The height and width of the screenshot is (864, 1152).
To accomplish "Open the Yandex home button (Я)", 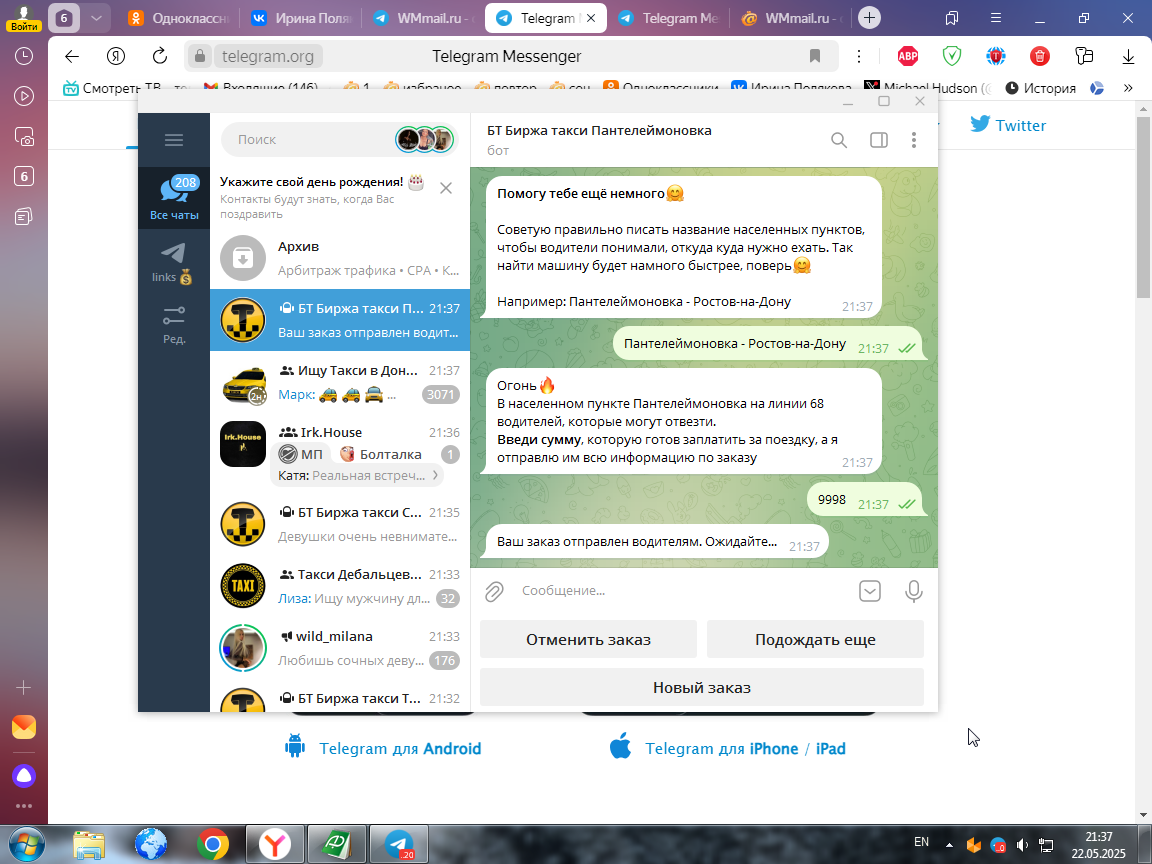I will point(115,56).
